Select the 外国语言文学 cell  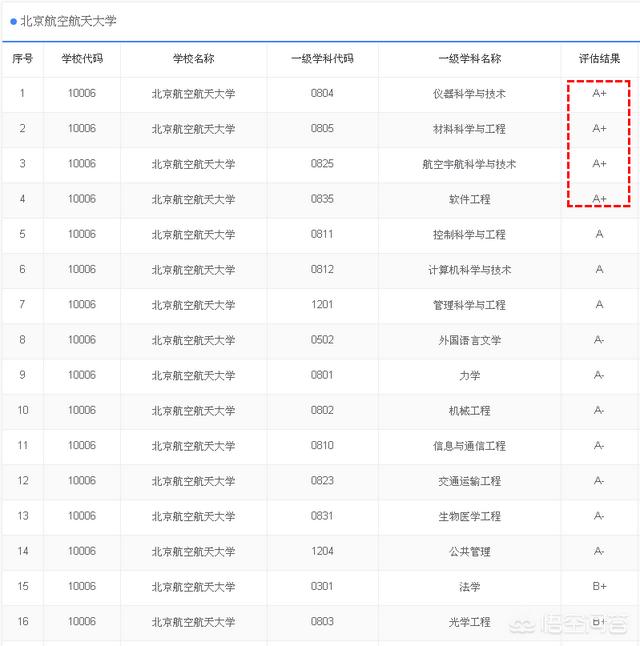click(x=469, y=340)
